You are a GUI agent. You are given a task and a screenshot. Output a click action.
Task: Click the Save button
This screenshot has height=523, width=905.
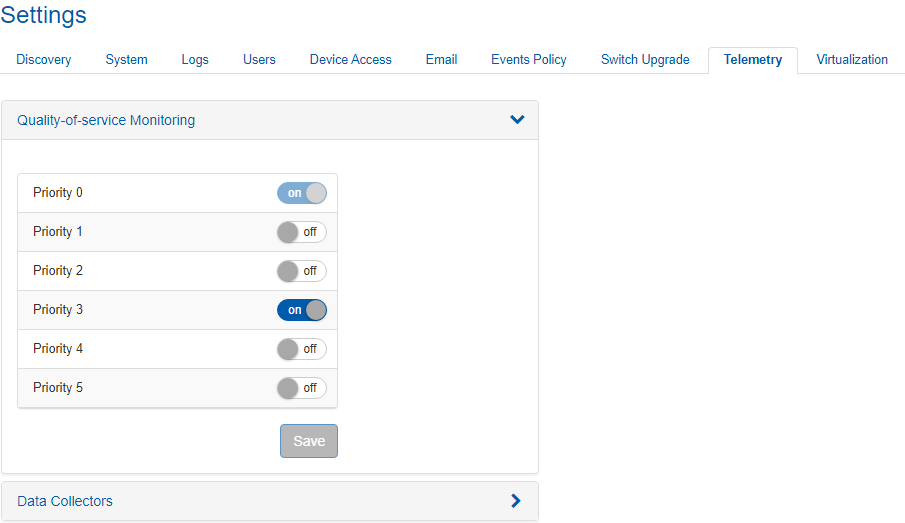(309, 441)
